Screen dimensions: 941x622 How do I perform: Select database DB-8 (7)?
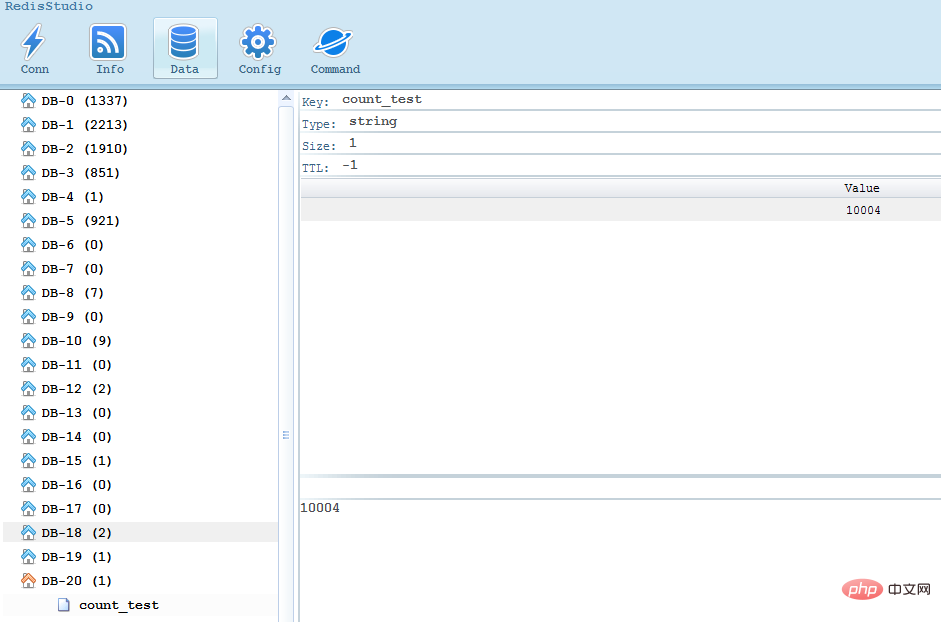coord(72,293)
